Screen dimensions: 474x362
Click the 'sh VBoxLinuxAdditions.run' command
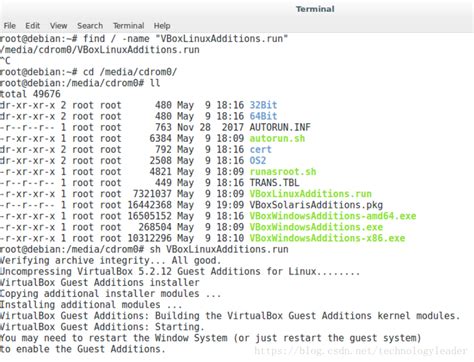tap(219, 249)
